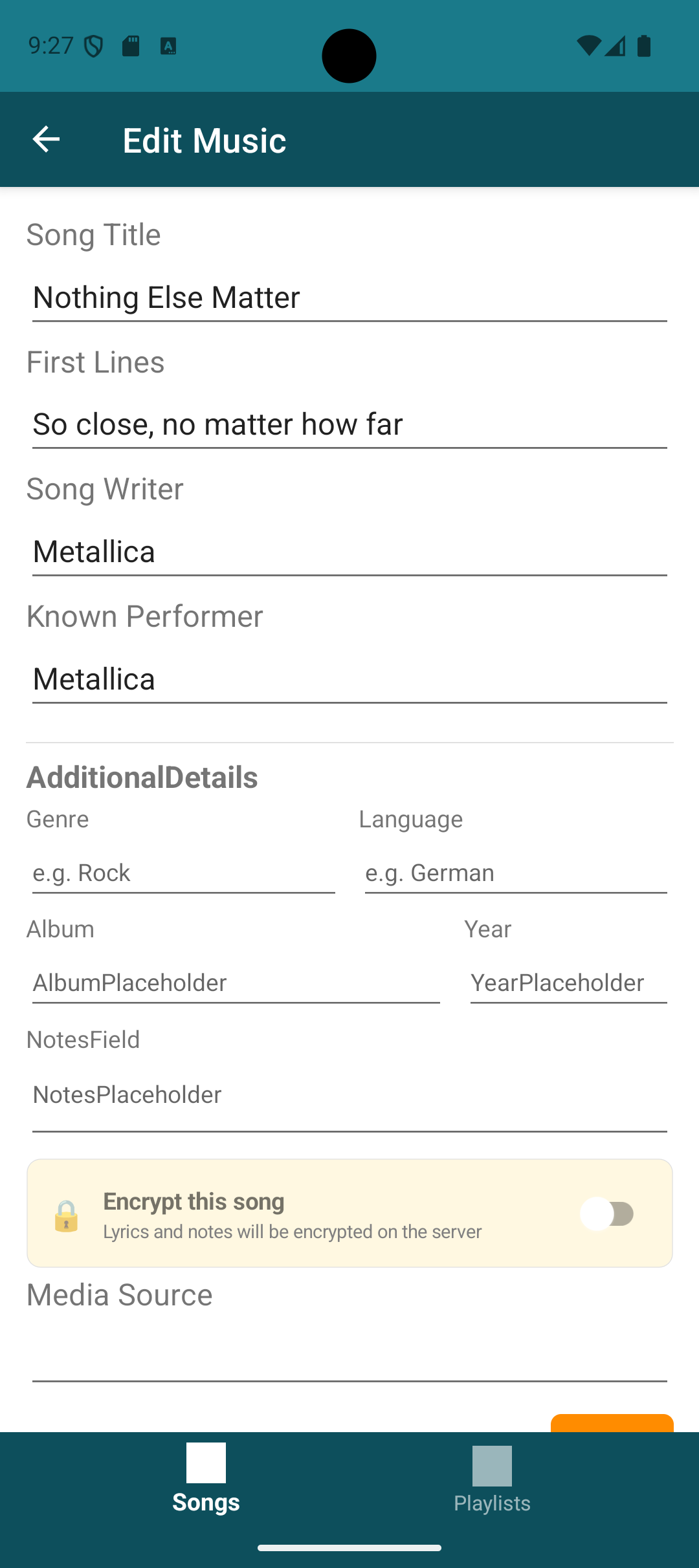Enter a genre in the Genre field
The image size is (699, 1568).
coord(183,873)
